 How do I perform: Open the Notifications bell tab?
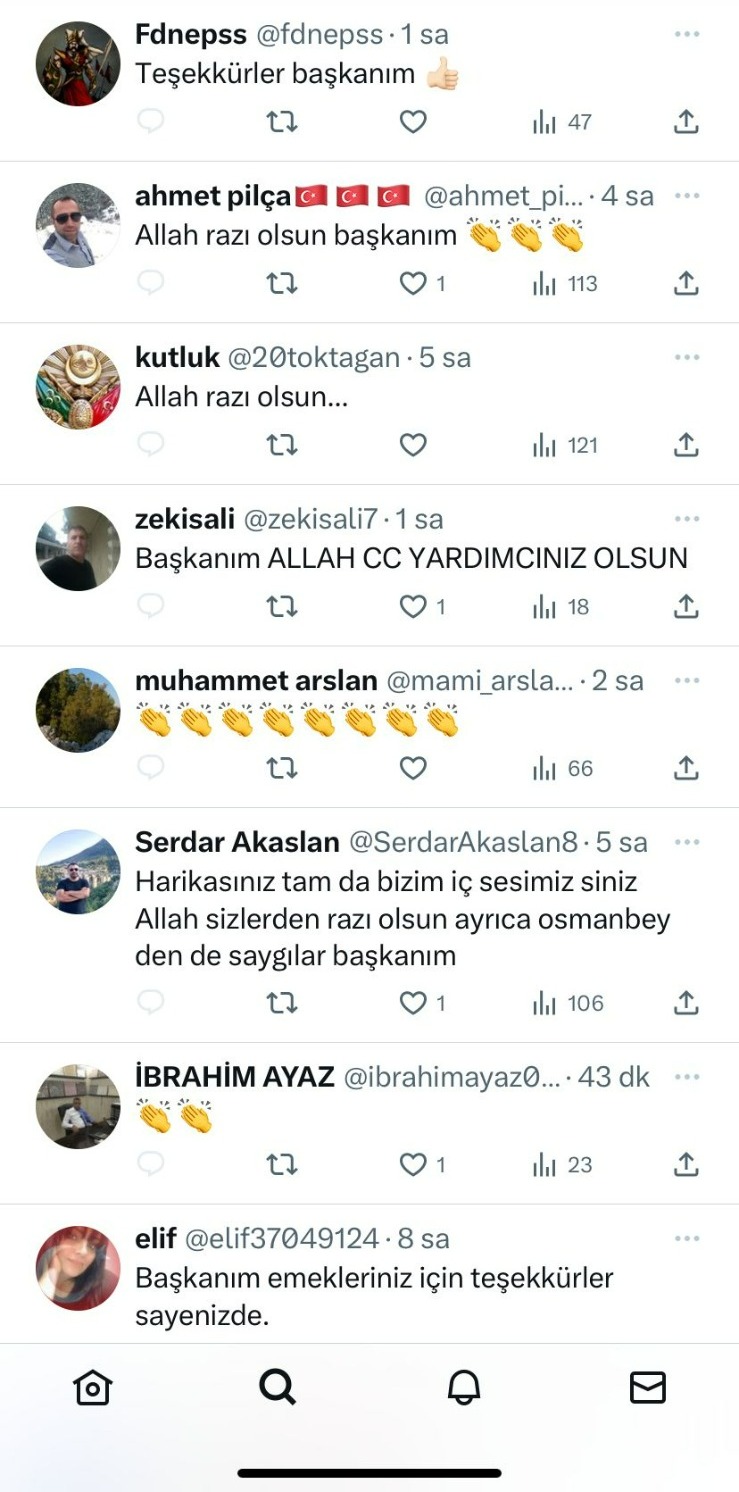(463, 1388)
